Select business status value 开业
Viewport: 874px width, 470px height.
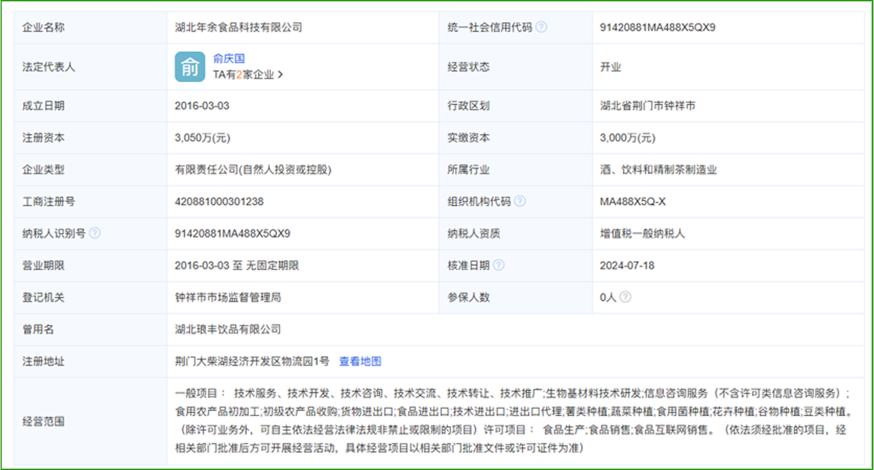pyautogui.click(x=610, y=67)
